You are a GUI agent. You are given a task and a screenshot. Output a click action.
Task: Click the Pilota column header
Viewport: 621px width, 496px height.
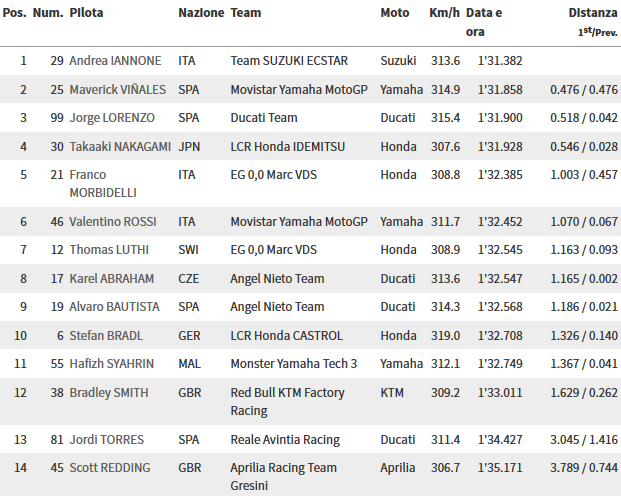click(x=86, y=13)
